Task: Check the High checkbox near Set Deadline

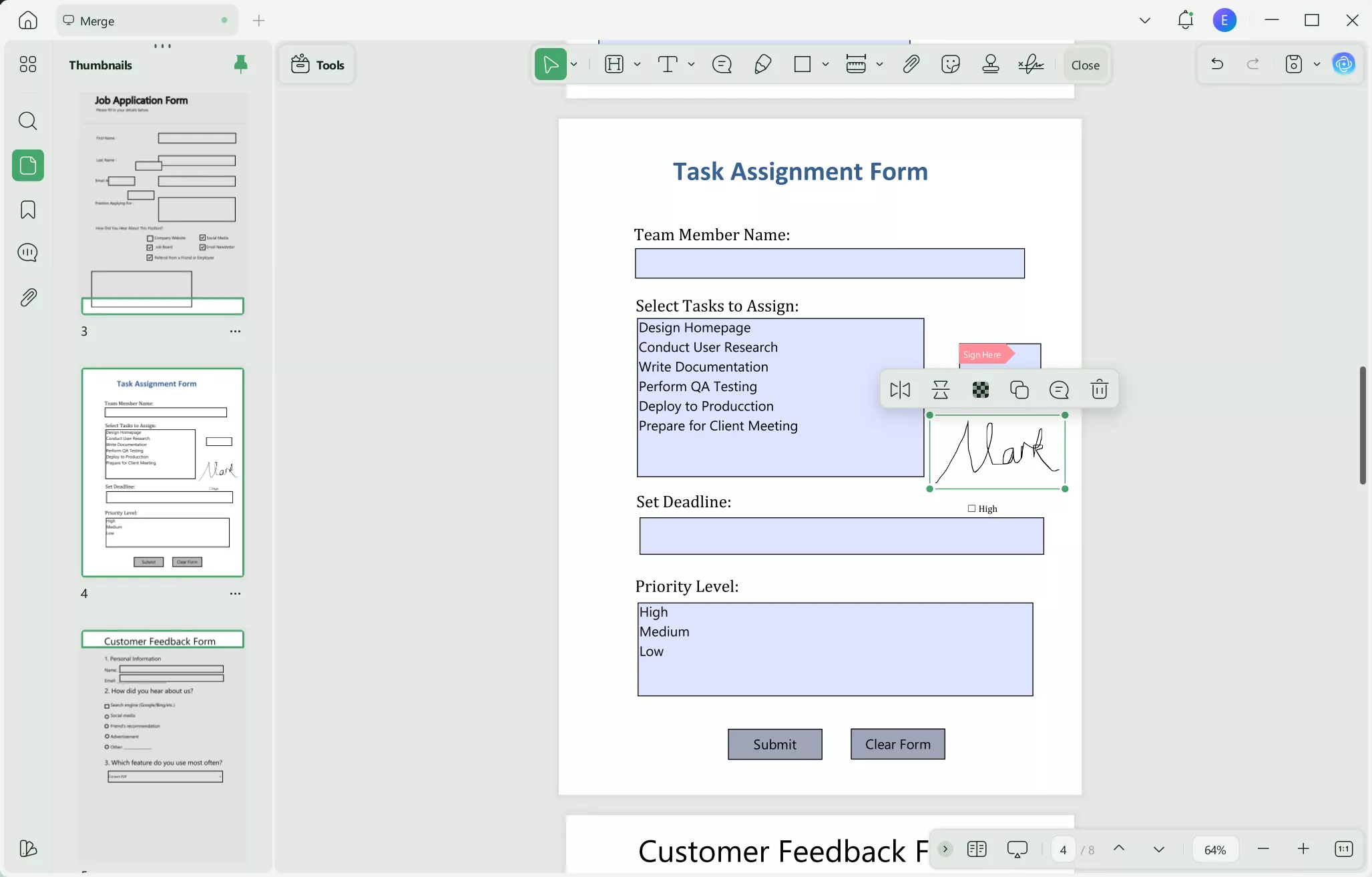Action: click(971, 508)
